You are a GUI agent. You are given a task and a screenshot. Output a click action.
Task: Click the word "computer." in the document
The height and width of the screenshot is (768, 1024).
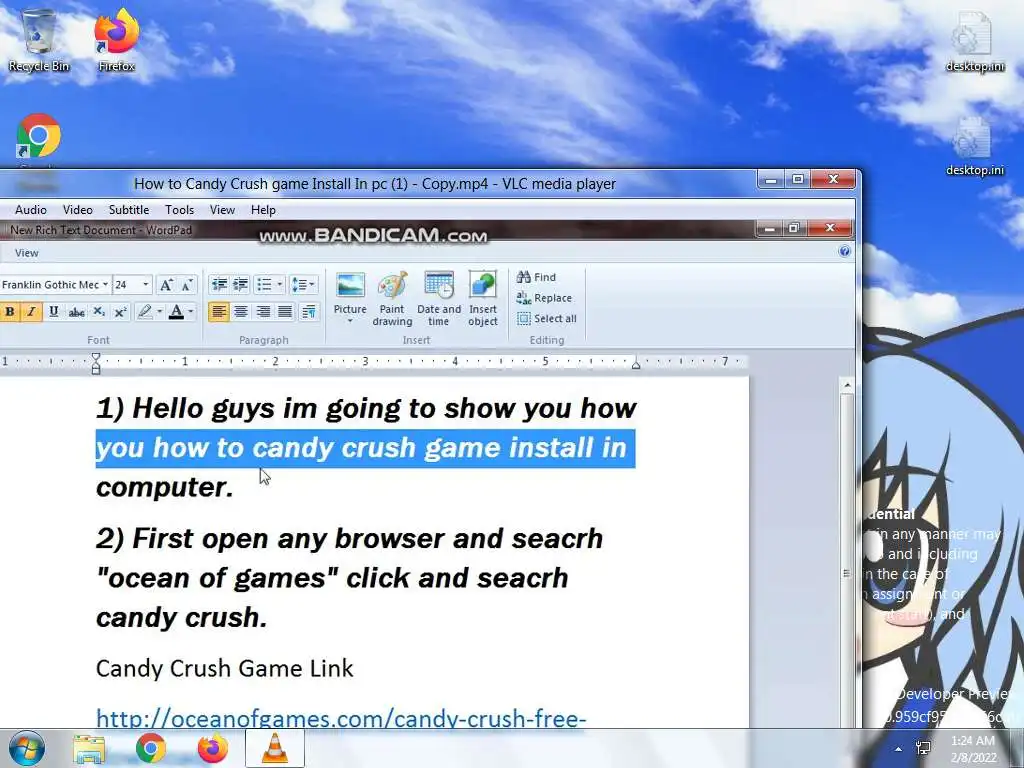165,487
